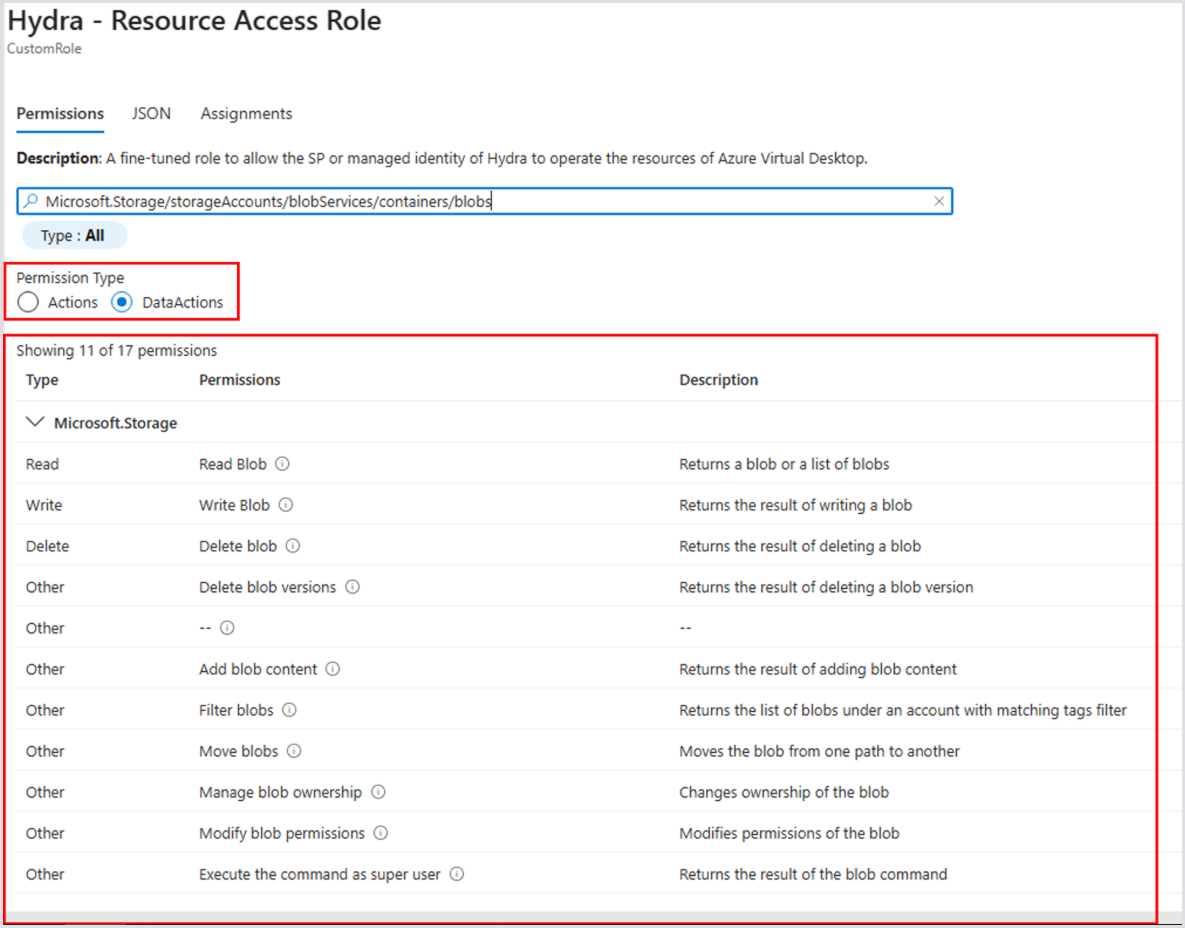Click info icon in the unnamed -- row
The image size is (1185, 928).
(x=227, y=628)
